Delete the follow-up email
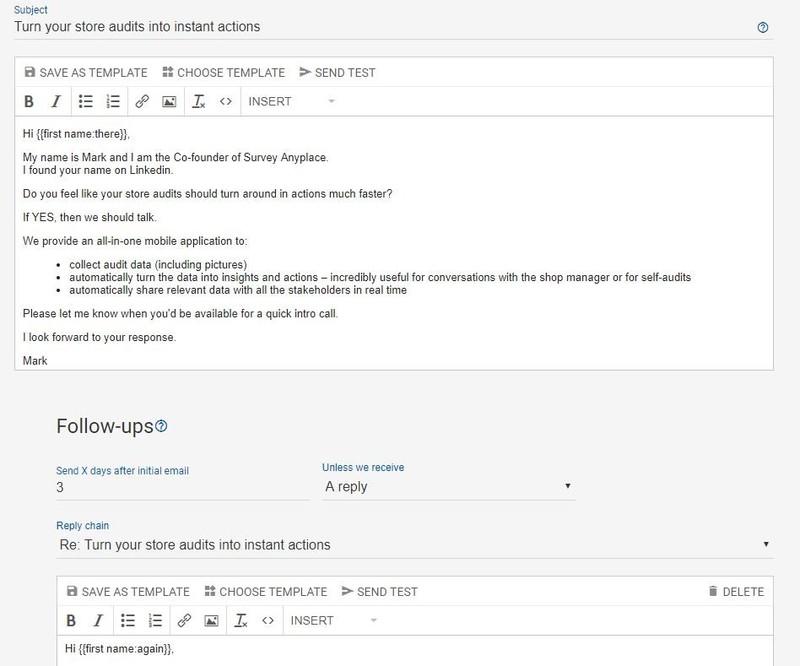 (735, 591)
